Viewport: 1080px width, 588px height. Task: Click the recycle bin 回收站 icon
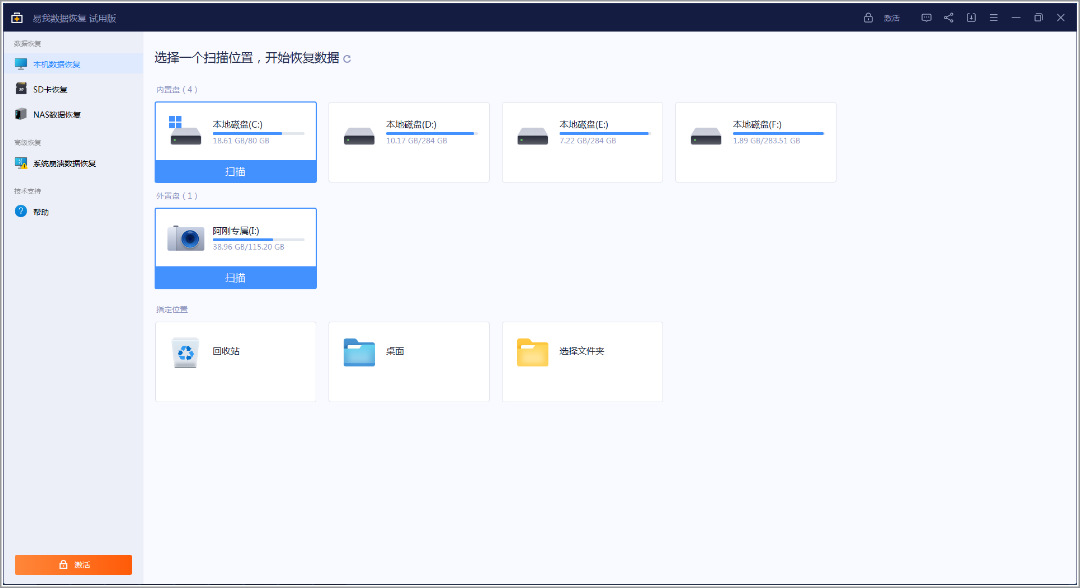(185, 352)
